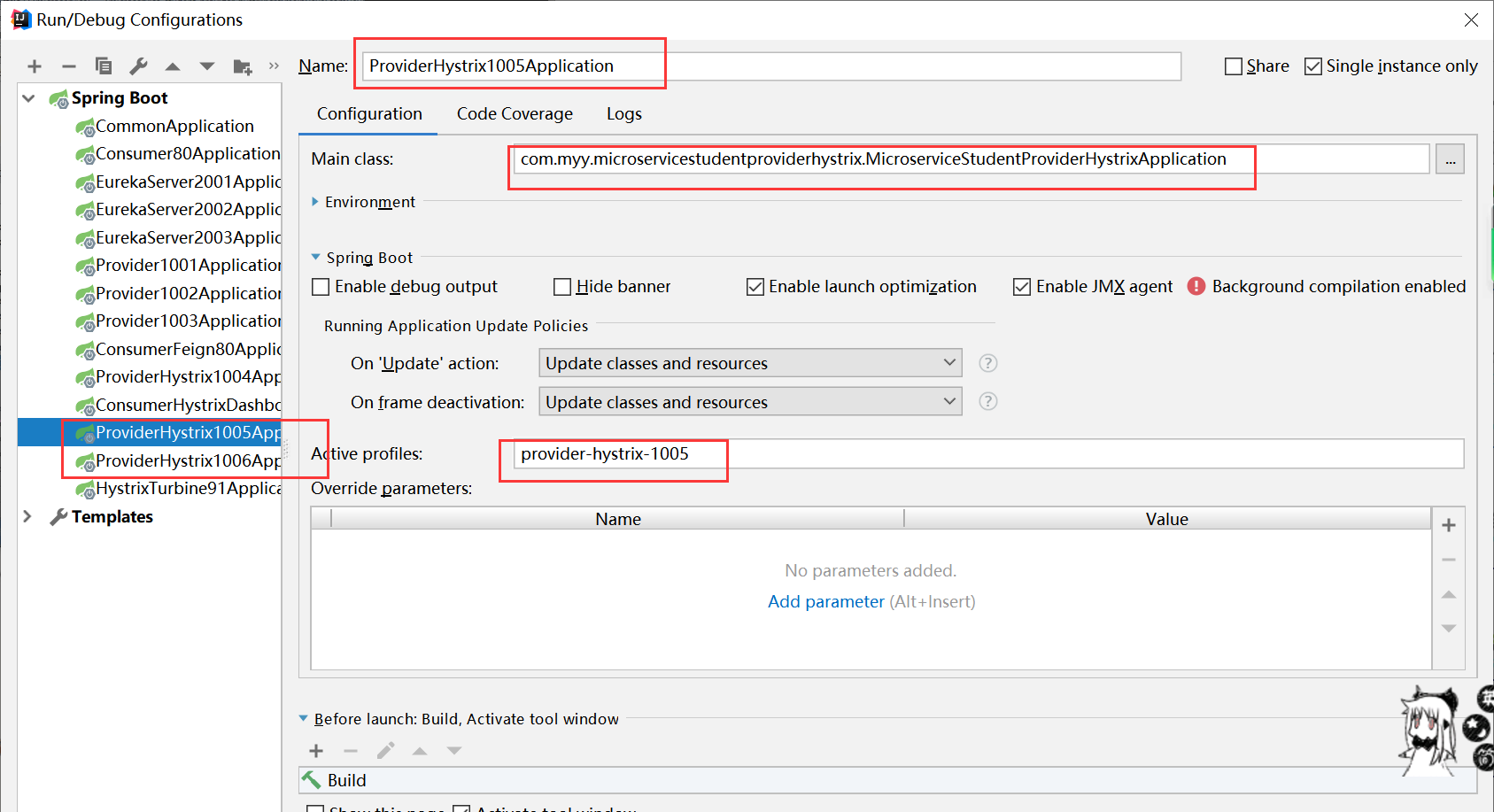Add a new configuration with the plus icon
Screen dimensions: 1494x812
35,66
